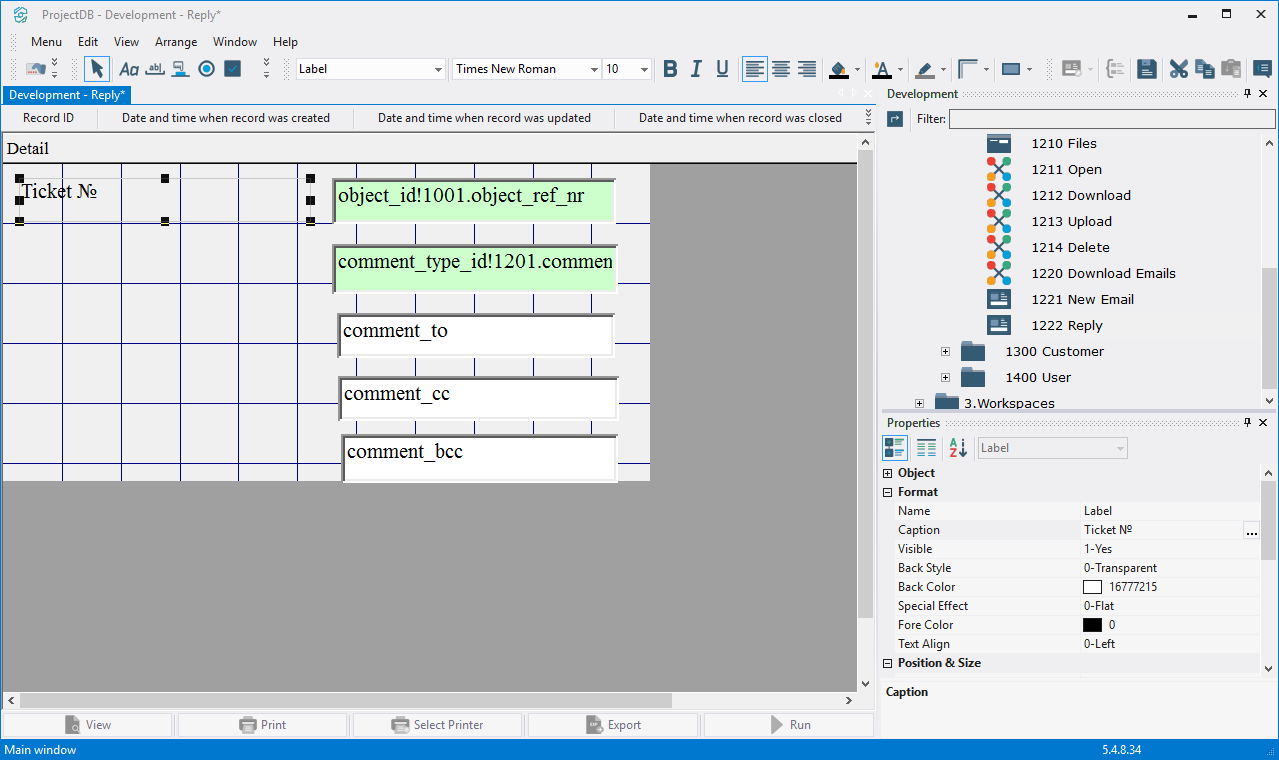Open the Arrange menu
The height and width of the screenshot is (760, 1279).
(176, 42)
